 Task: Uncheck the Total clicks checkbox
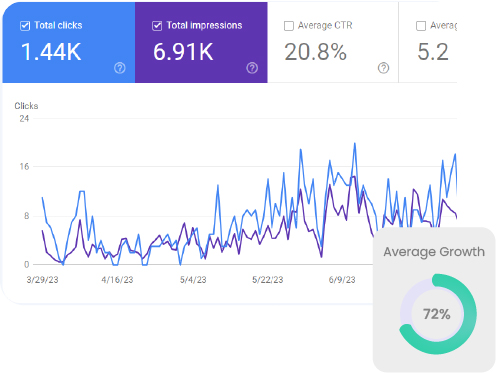[x=25, y=26]
